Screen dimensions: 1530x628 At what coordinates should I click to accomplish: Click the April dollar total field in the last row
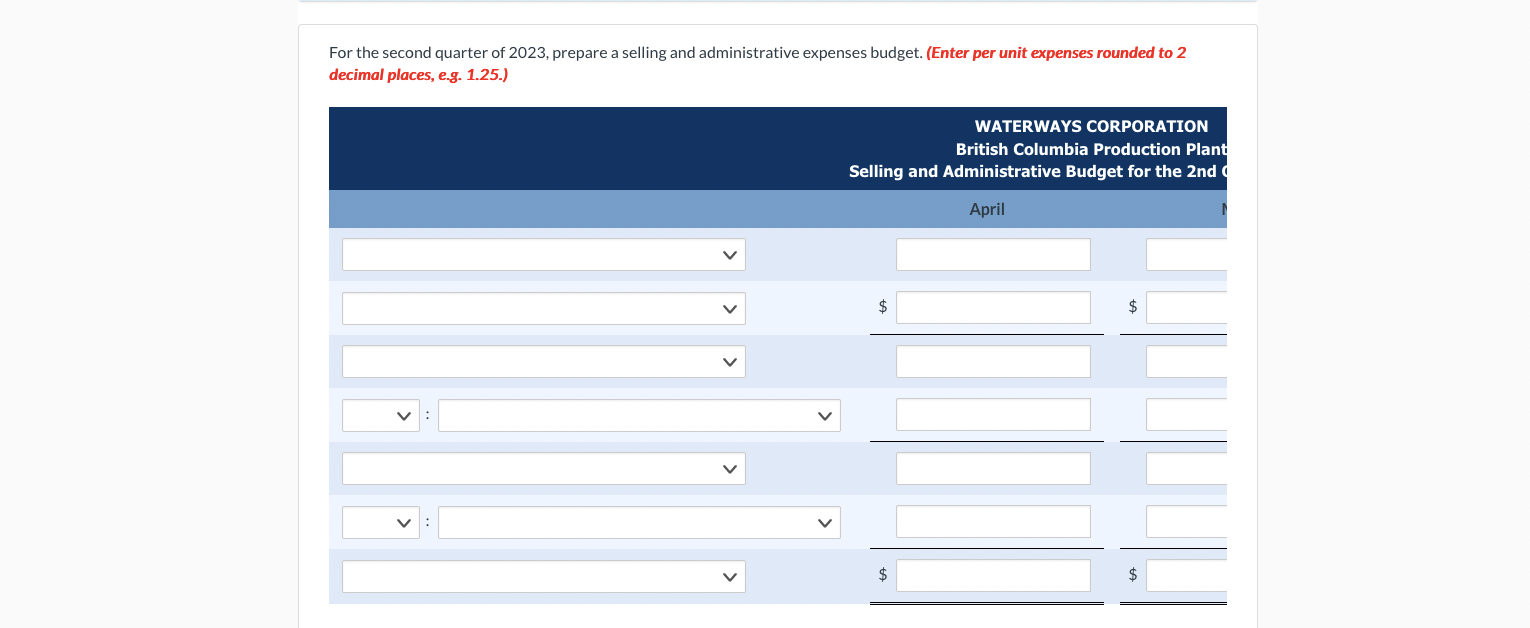pos(993,575)
